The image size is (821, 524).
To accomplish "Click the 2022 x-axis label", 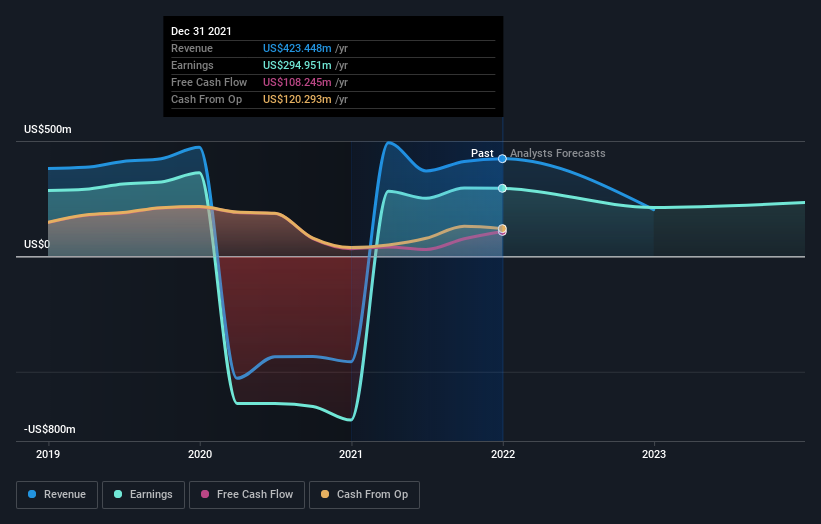I will [x=503, y=454].
